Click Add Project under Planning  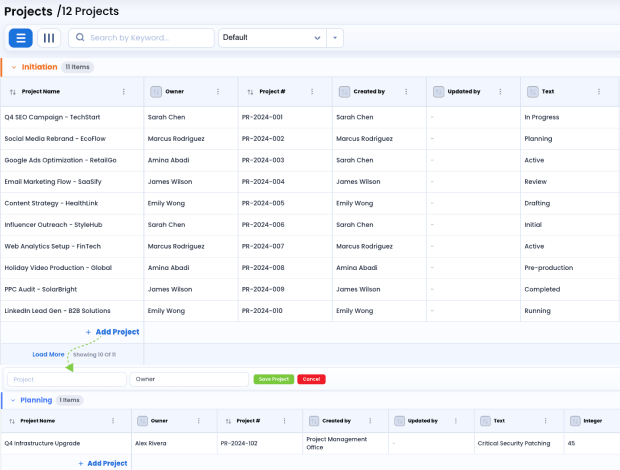(103, 463)
